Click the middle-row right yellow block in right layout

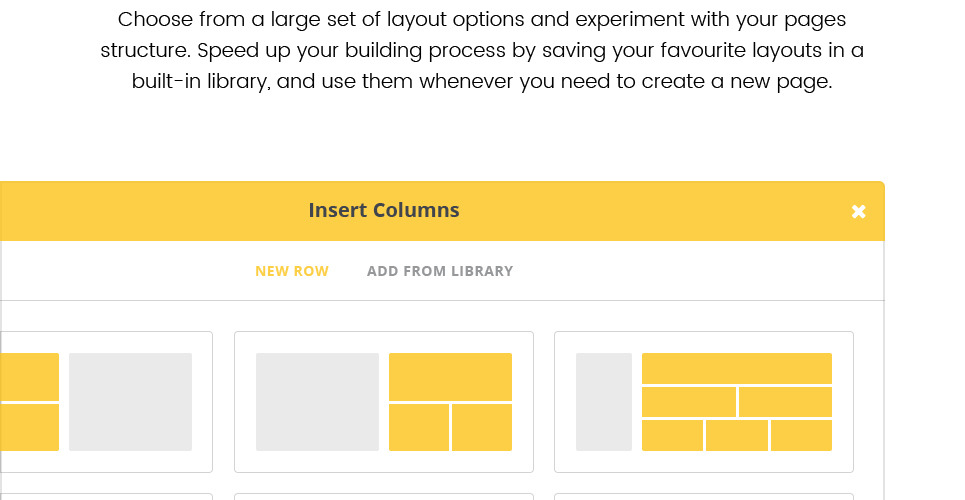tap(785, 402)
